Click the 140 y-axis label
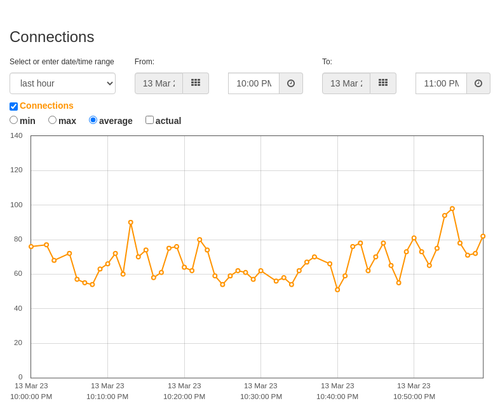Image resolution: width=500 pixels, height=403 pixels. click(16, 136)
